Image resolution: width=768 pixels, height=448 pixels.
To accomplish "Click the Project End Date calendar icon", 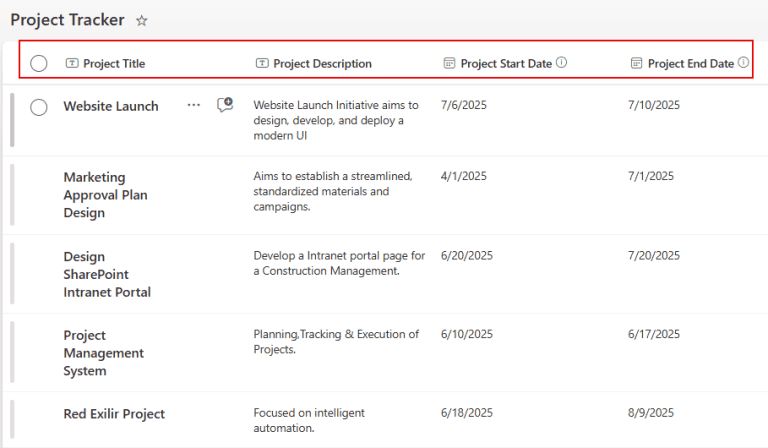I will 637,63.
